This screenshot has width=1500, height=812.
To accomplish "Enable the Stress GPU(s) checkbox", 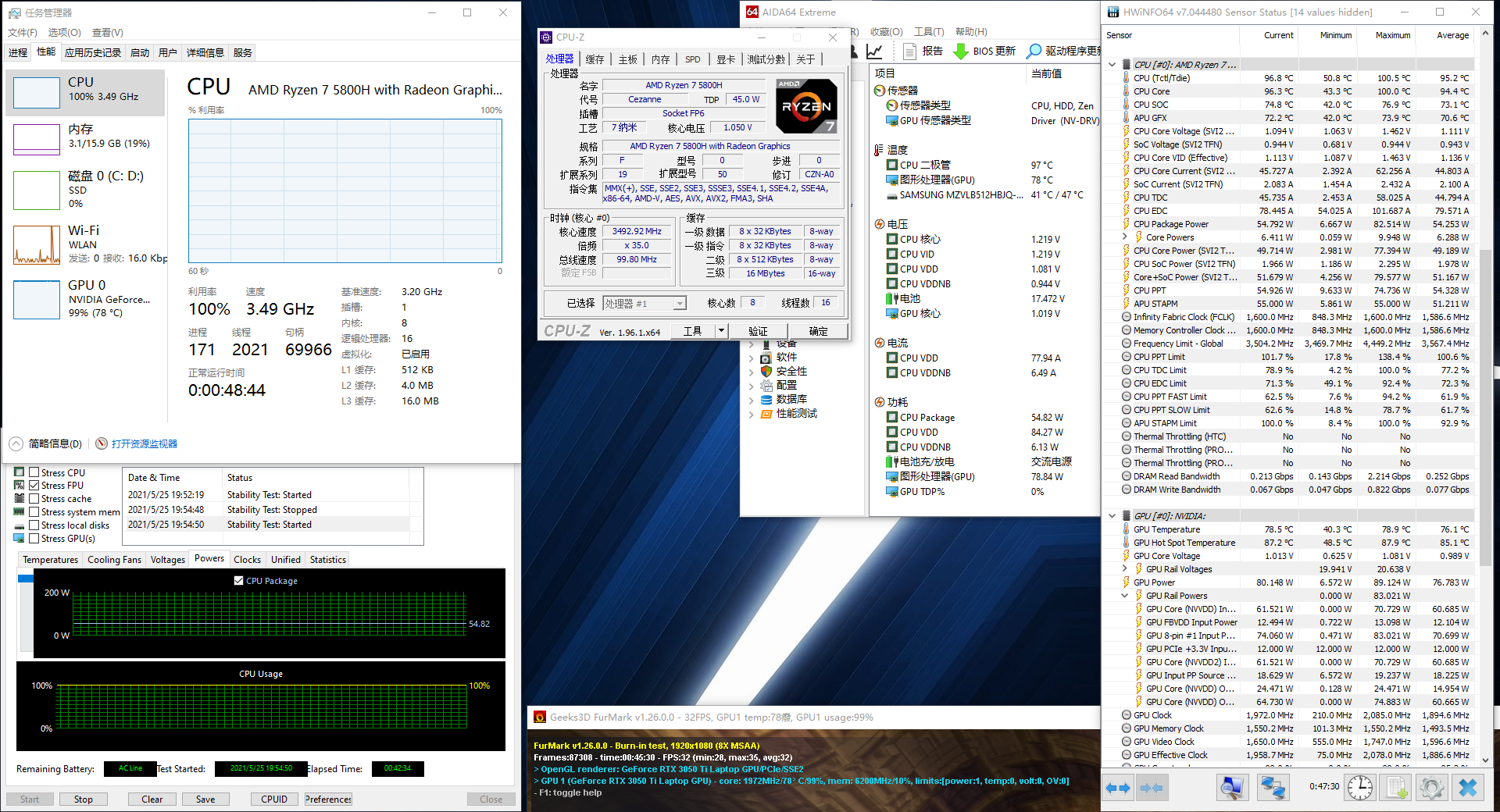I will [x=34, y=539].
